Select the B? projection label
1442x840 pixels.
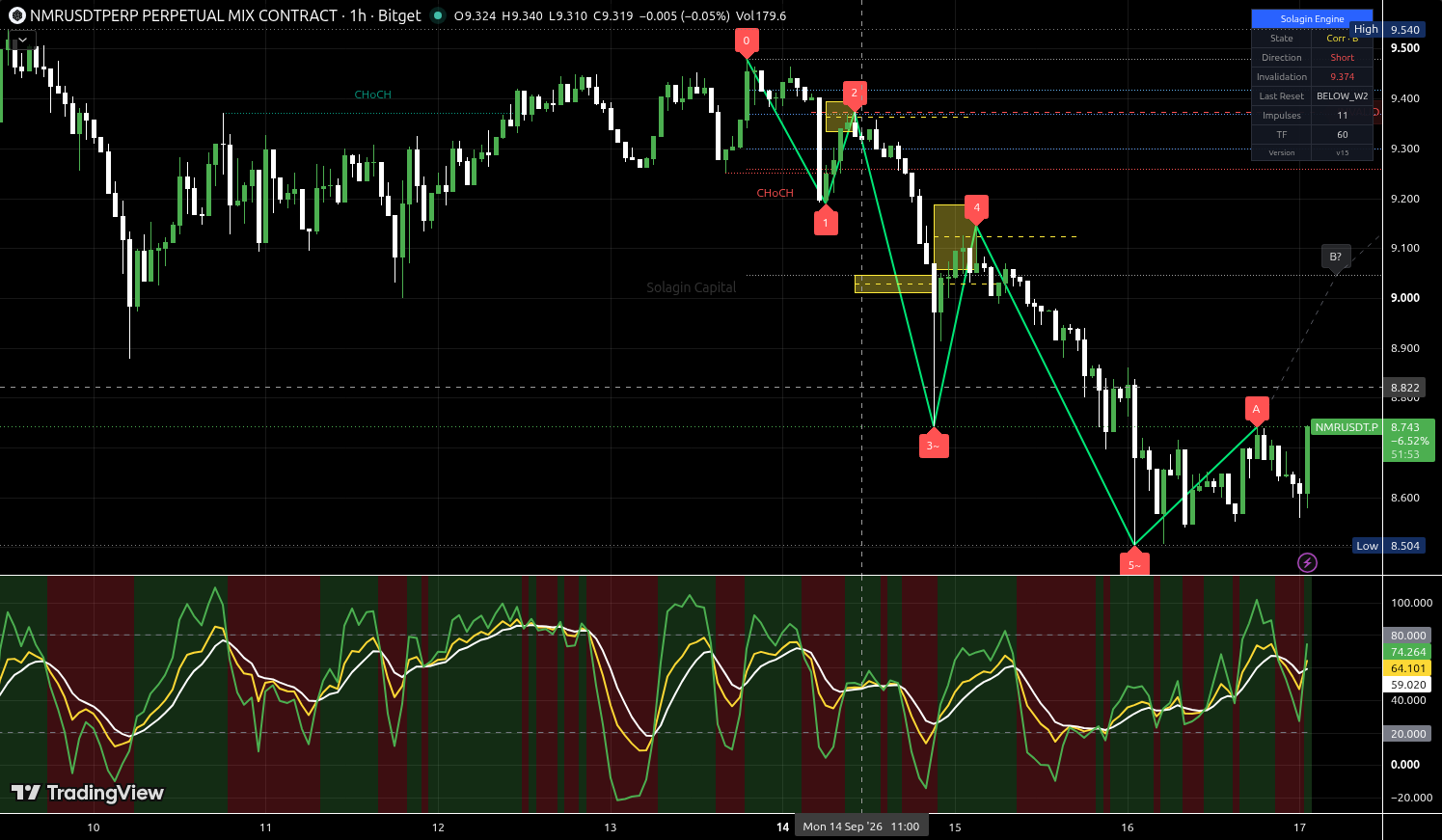pyautogui.click(x=1335, y=258)
